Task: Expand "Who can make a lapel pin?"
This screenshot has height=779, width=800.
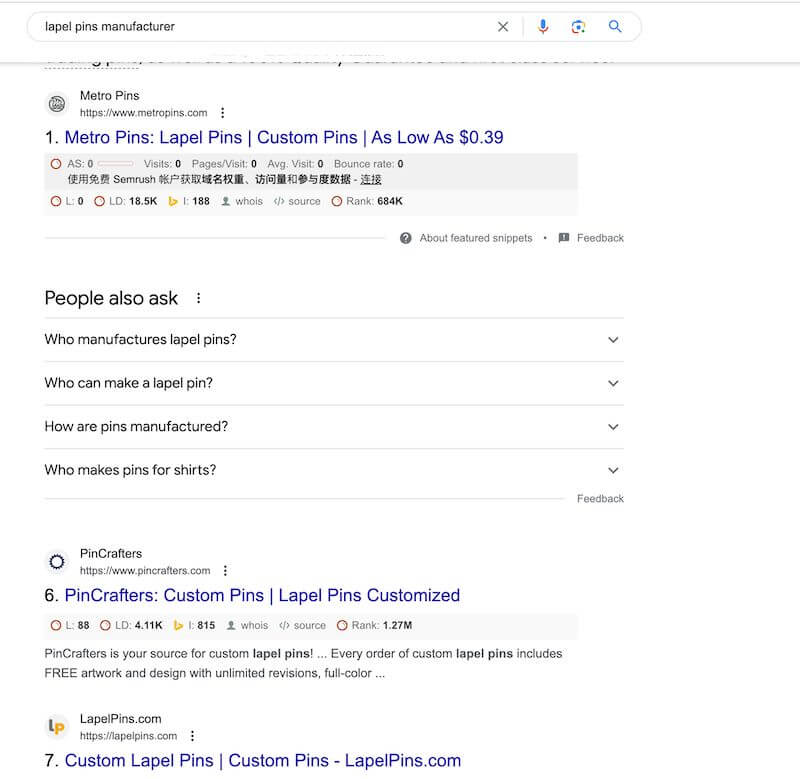Action: [613, 383]
